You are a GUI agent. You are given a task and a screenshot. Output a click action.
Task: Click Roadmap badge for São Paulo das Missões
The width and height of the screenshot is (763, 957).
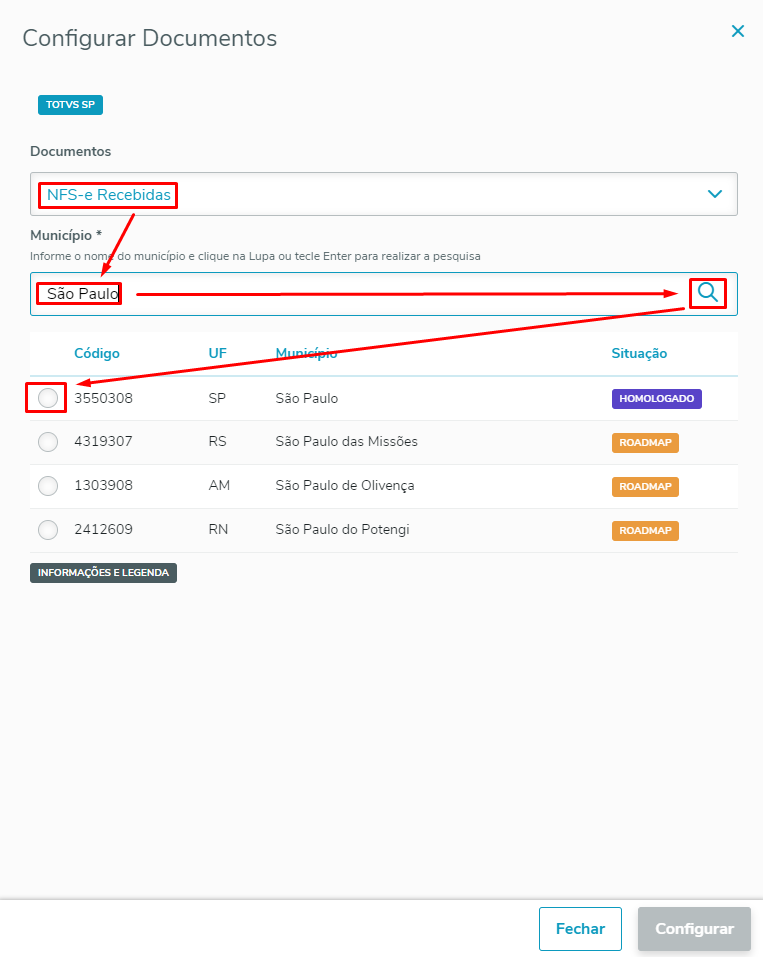click(645, 442)
